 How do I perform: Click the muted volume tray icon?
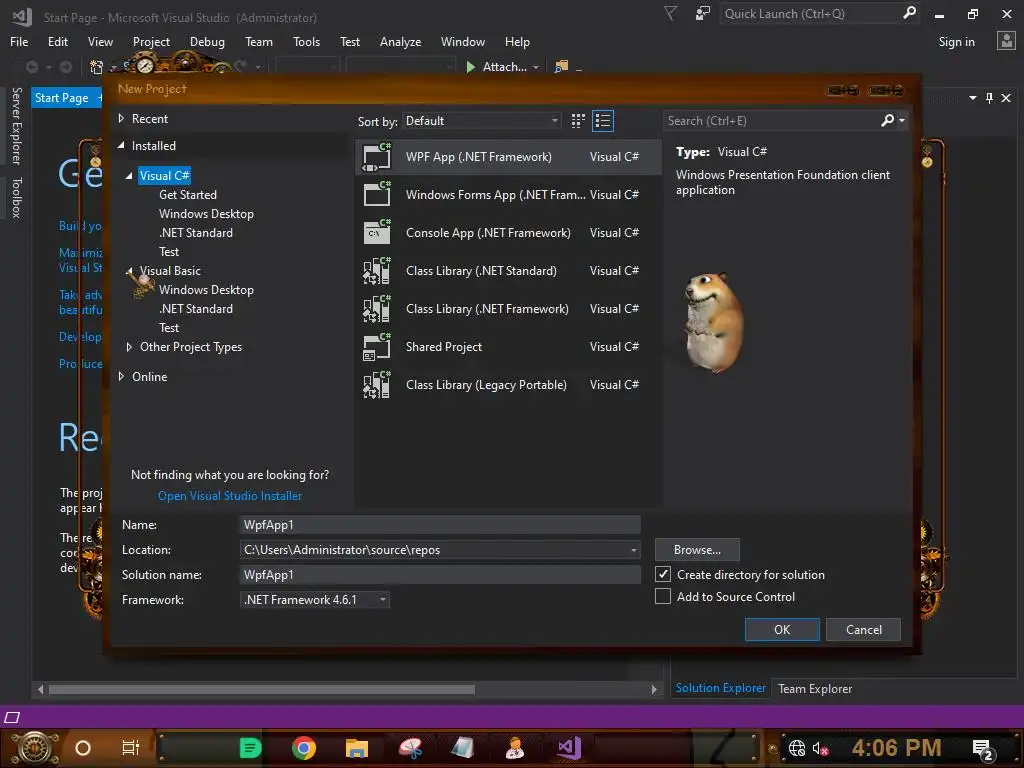pos(820,748)
